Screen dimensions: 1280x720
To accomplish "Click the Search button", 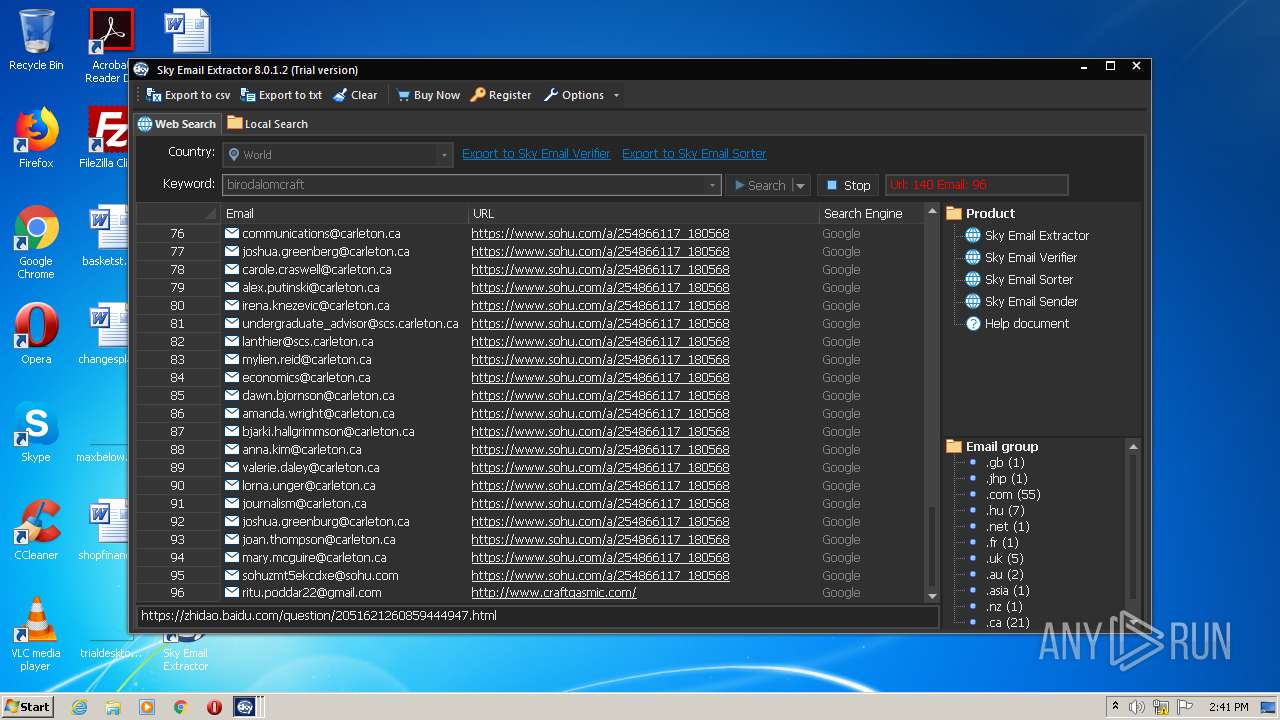I will click(x=759, y=185).
